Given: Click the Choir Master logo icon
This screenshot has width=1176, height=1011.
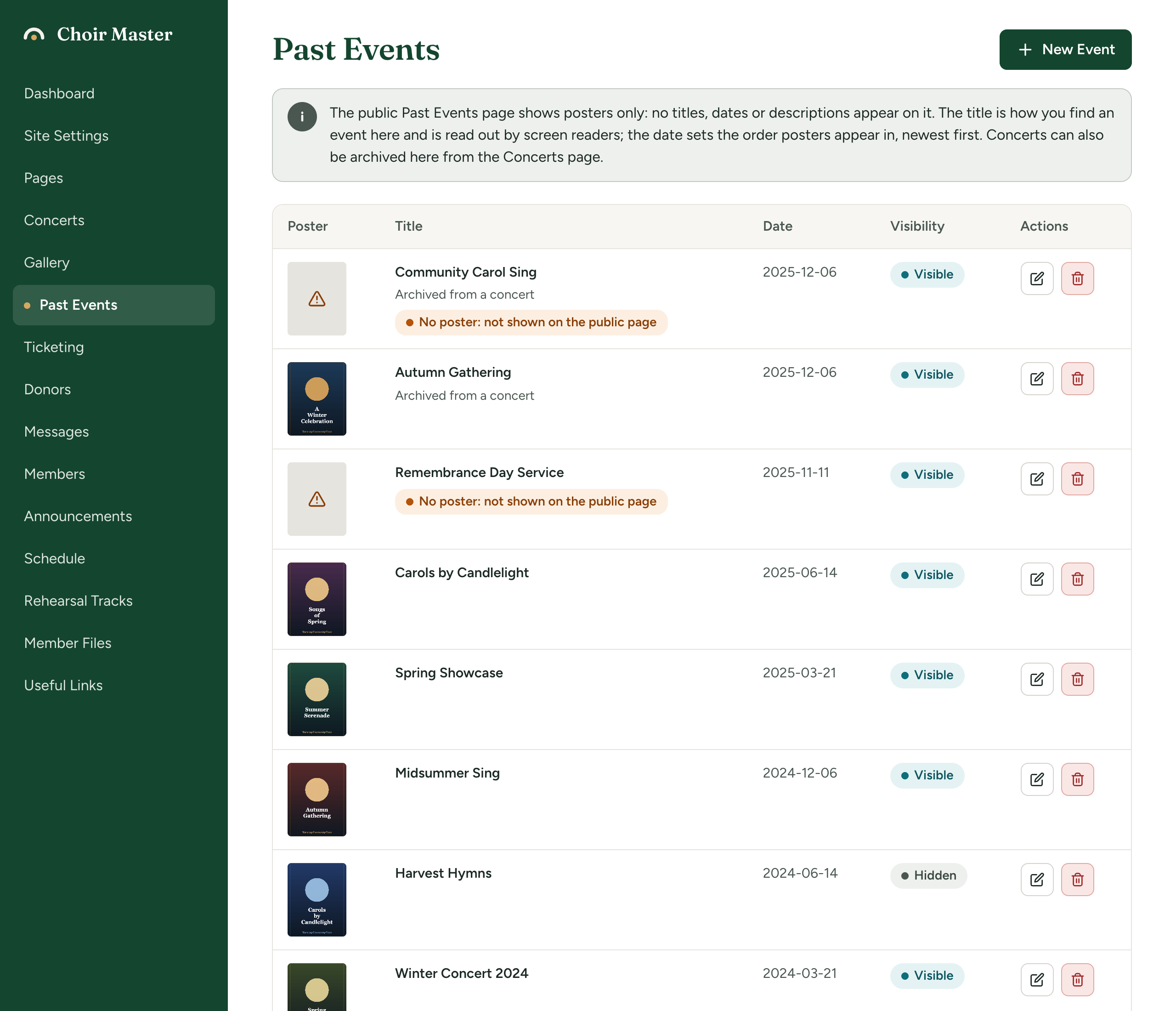Looking at the screenshot, I should [34, 34].
